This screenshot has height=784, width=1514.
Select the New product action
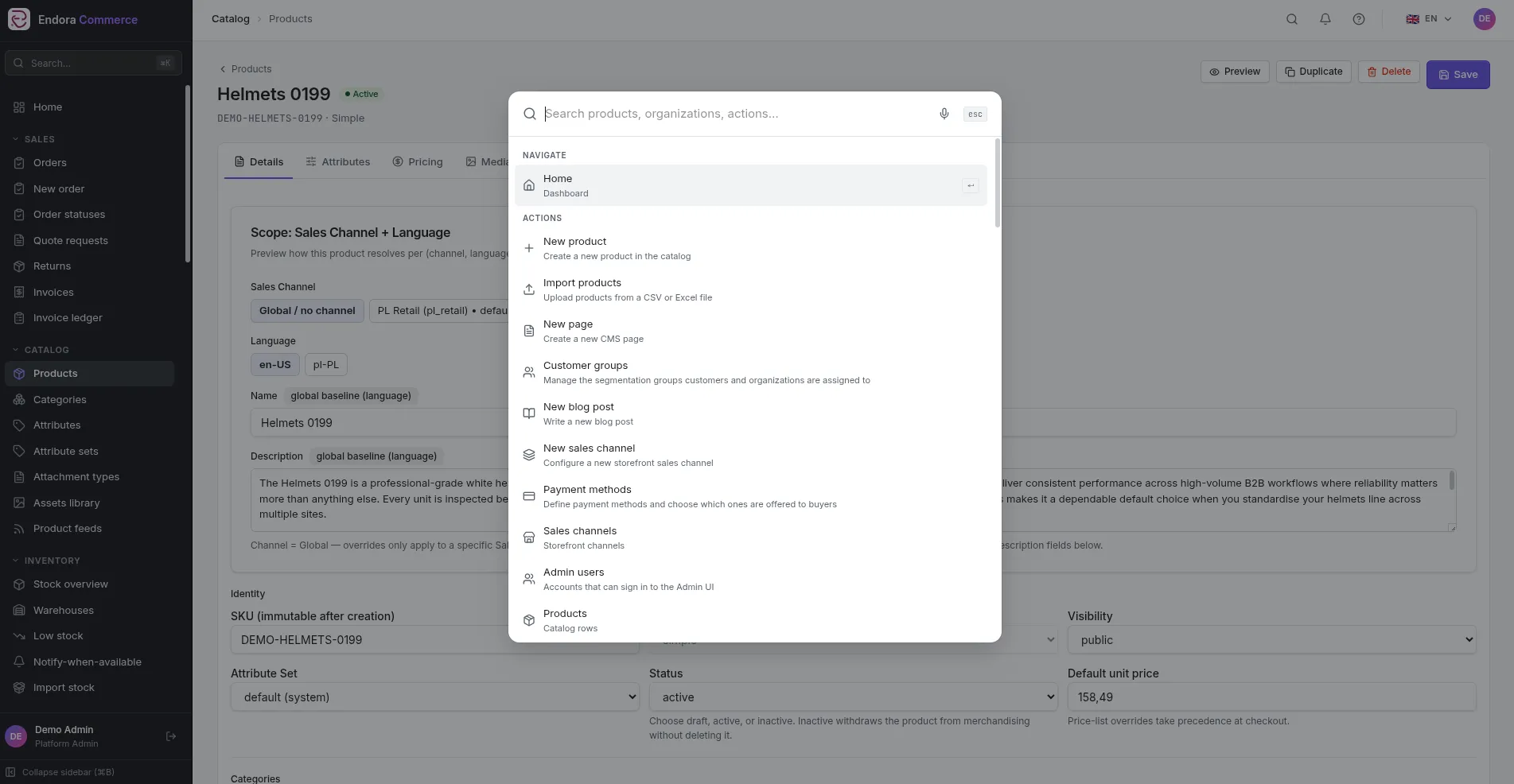point(750,248)
